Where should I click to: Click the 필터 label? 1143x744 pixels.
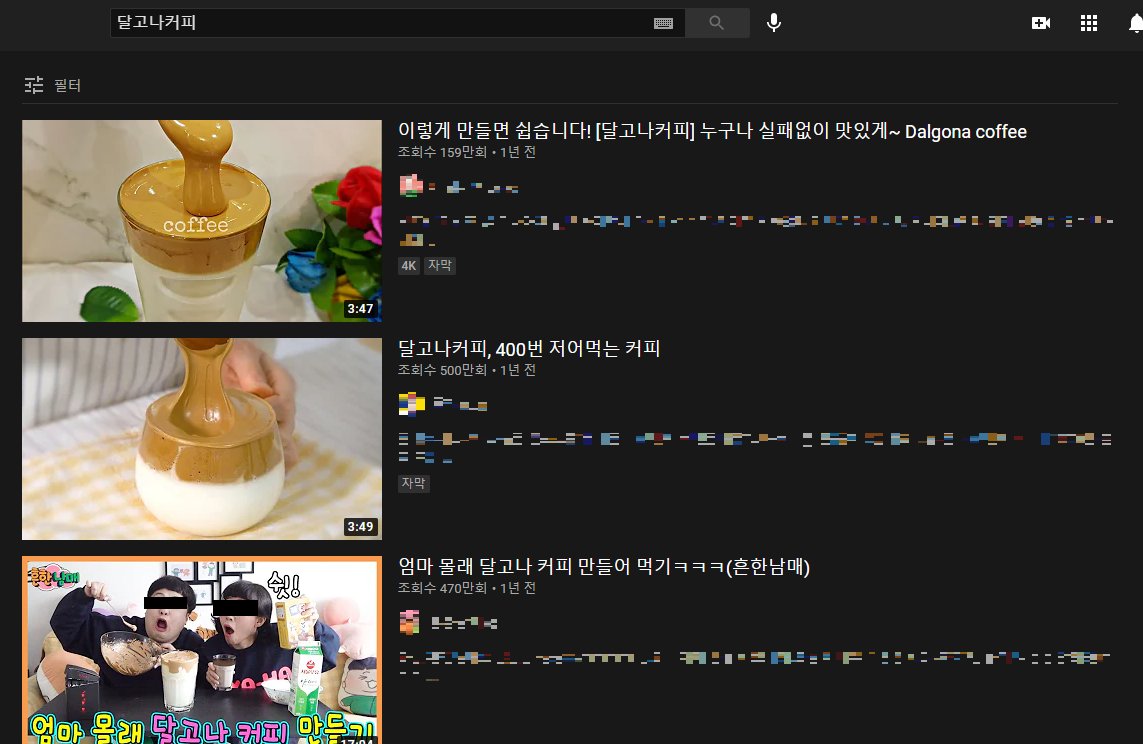(x=67, y=85)
